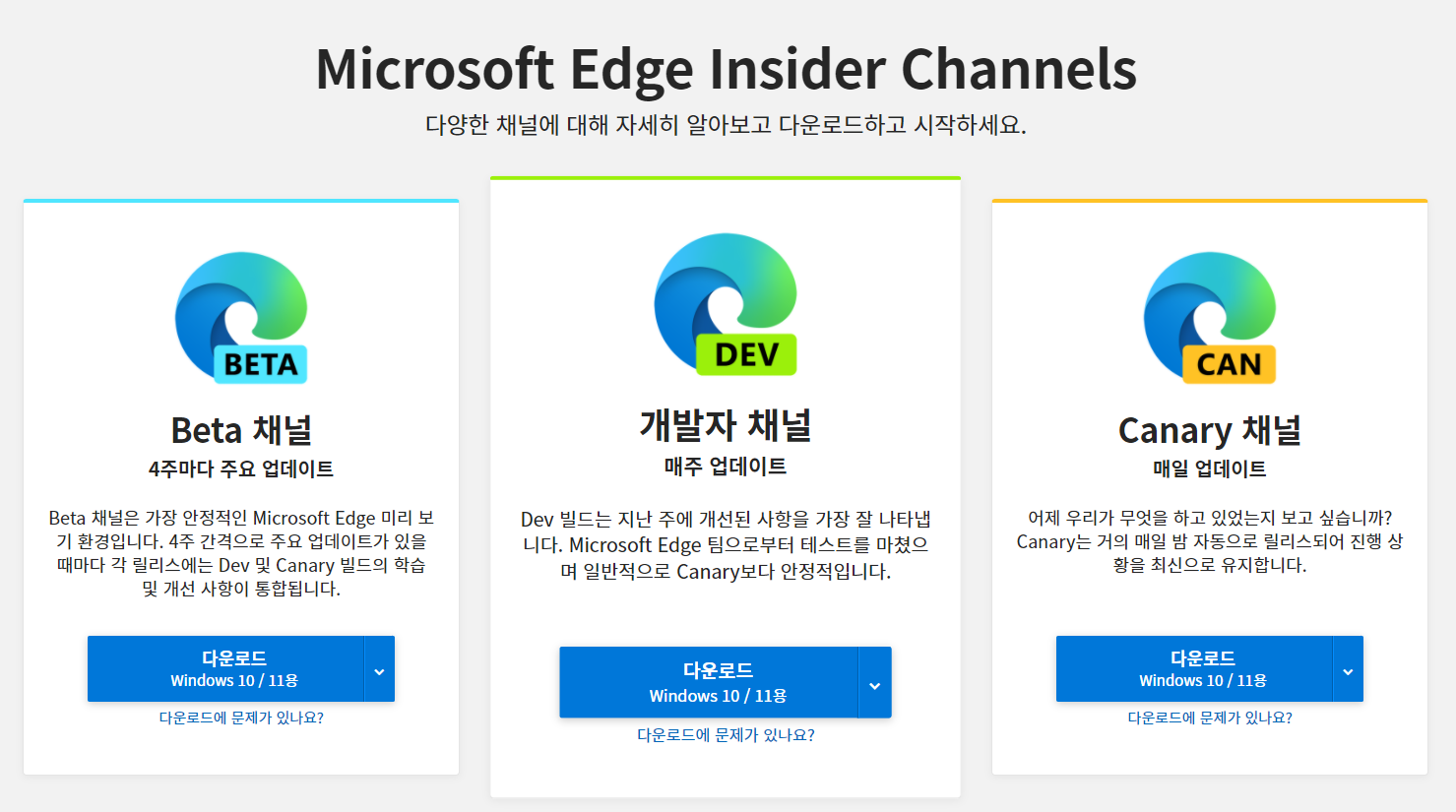Download the Beta channel for Windows

pos(225,668)
